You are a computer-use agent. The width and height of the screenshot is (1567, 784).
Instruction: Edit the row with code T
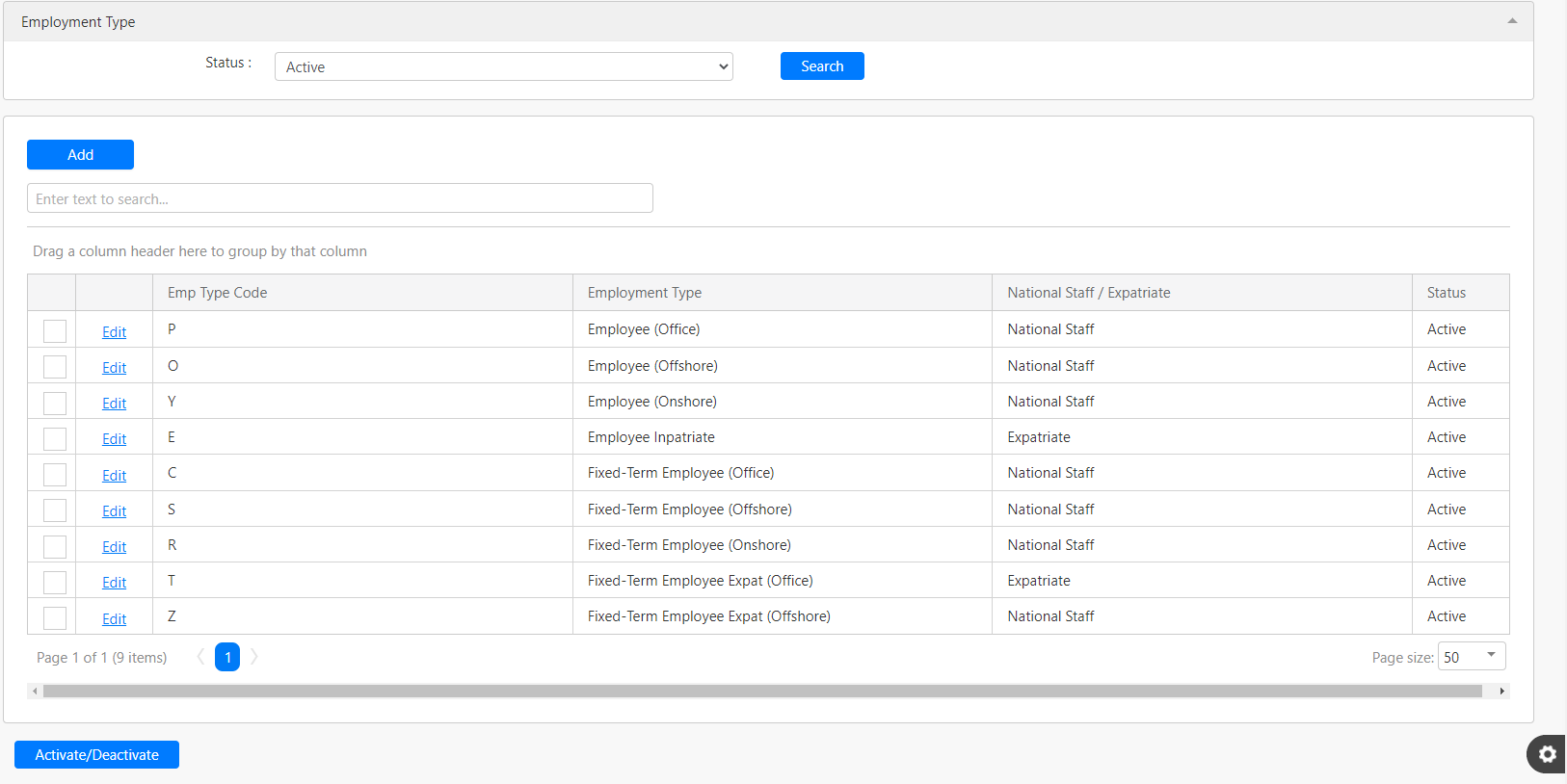[x=114, y=583]
